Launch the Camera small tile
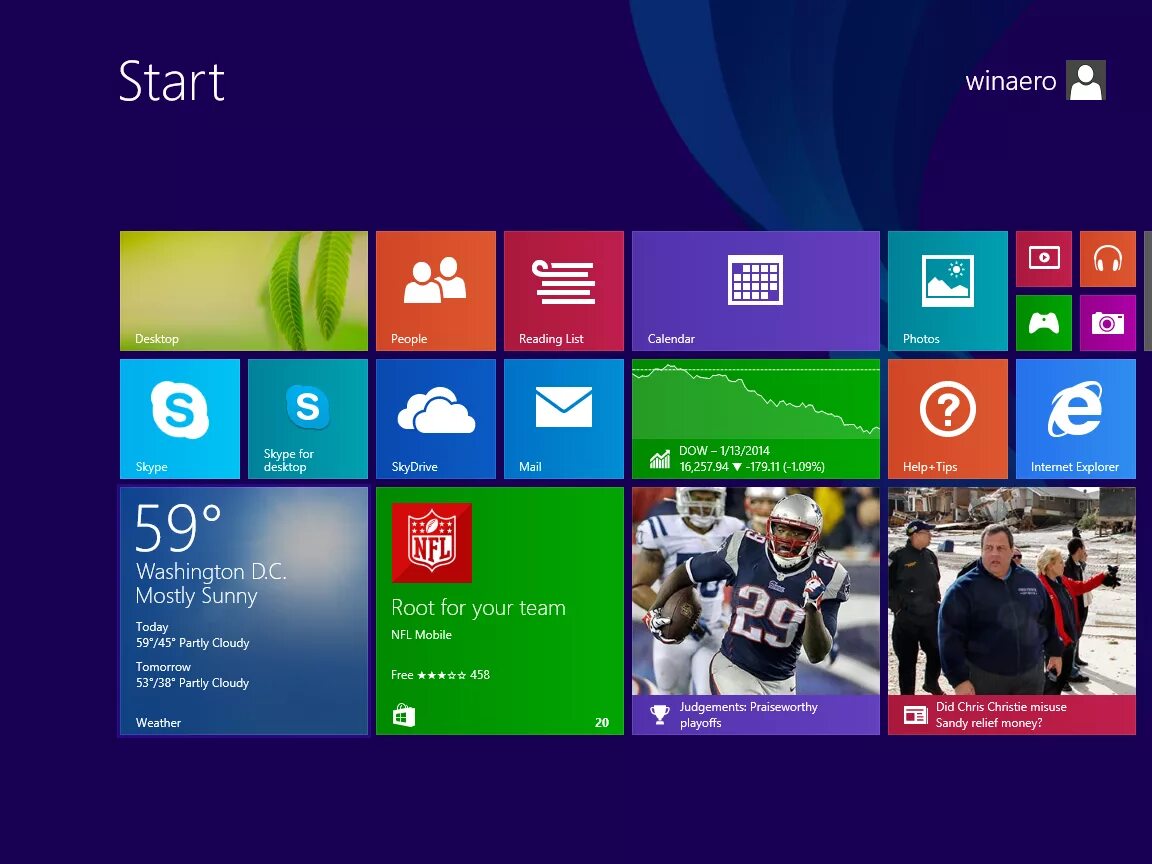Viewport: 1152px width, 864px height. [1108, 323]
